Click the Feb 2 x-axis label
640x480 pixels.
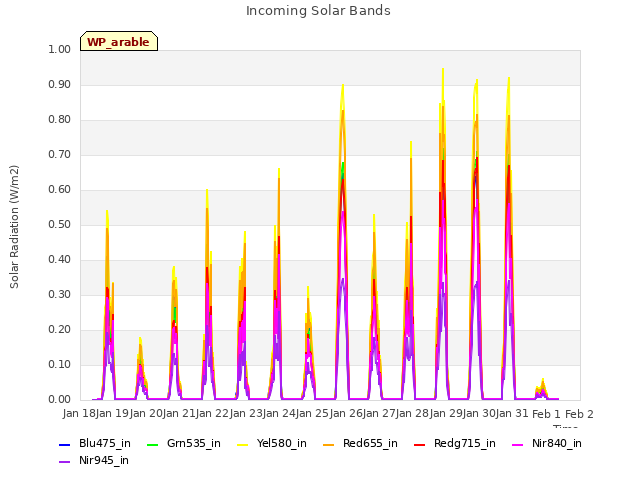pos(579,414)
